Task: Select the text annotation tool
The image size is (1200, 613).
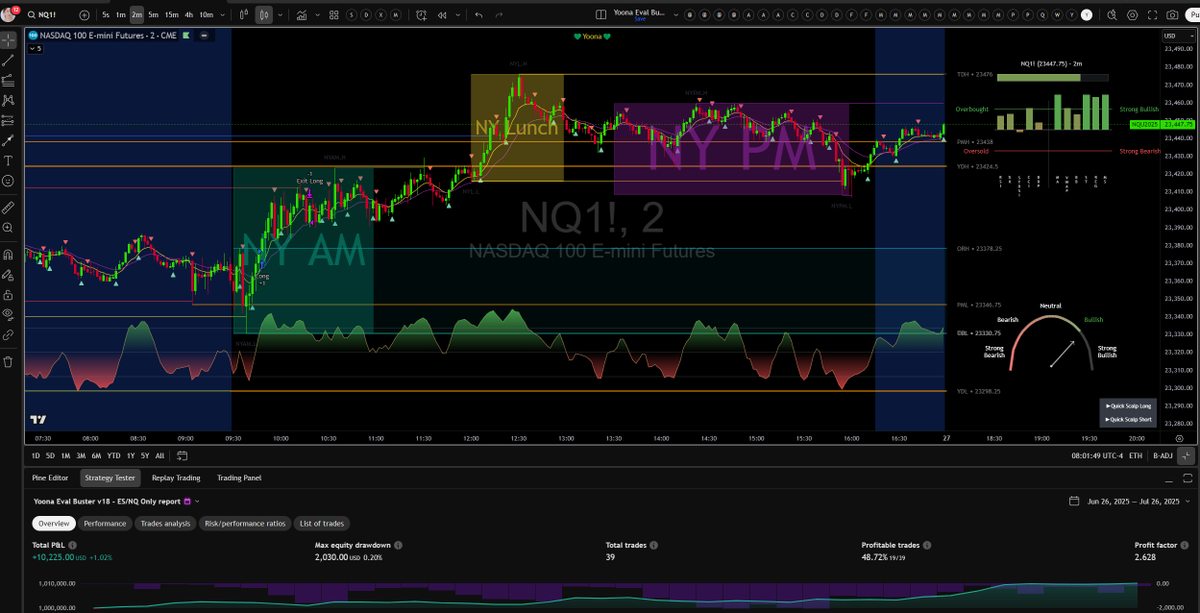Action: click(9, 161)
